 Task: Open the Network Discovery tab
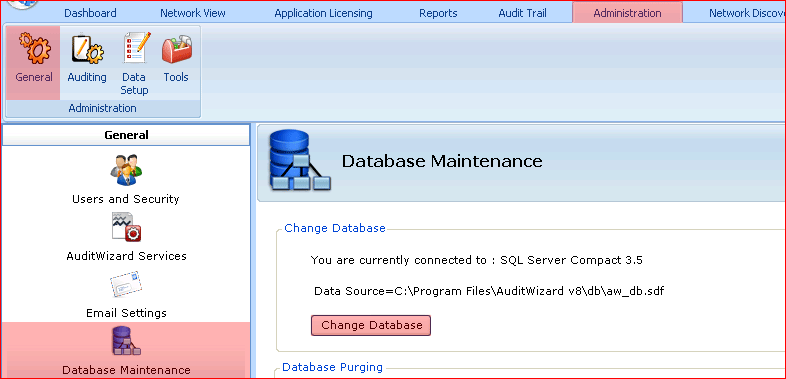click(x=747, y=13)
